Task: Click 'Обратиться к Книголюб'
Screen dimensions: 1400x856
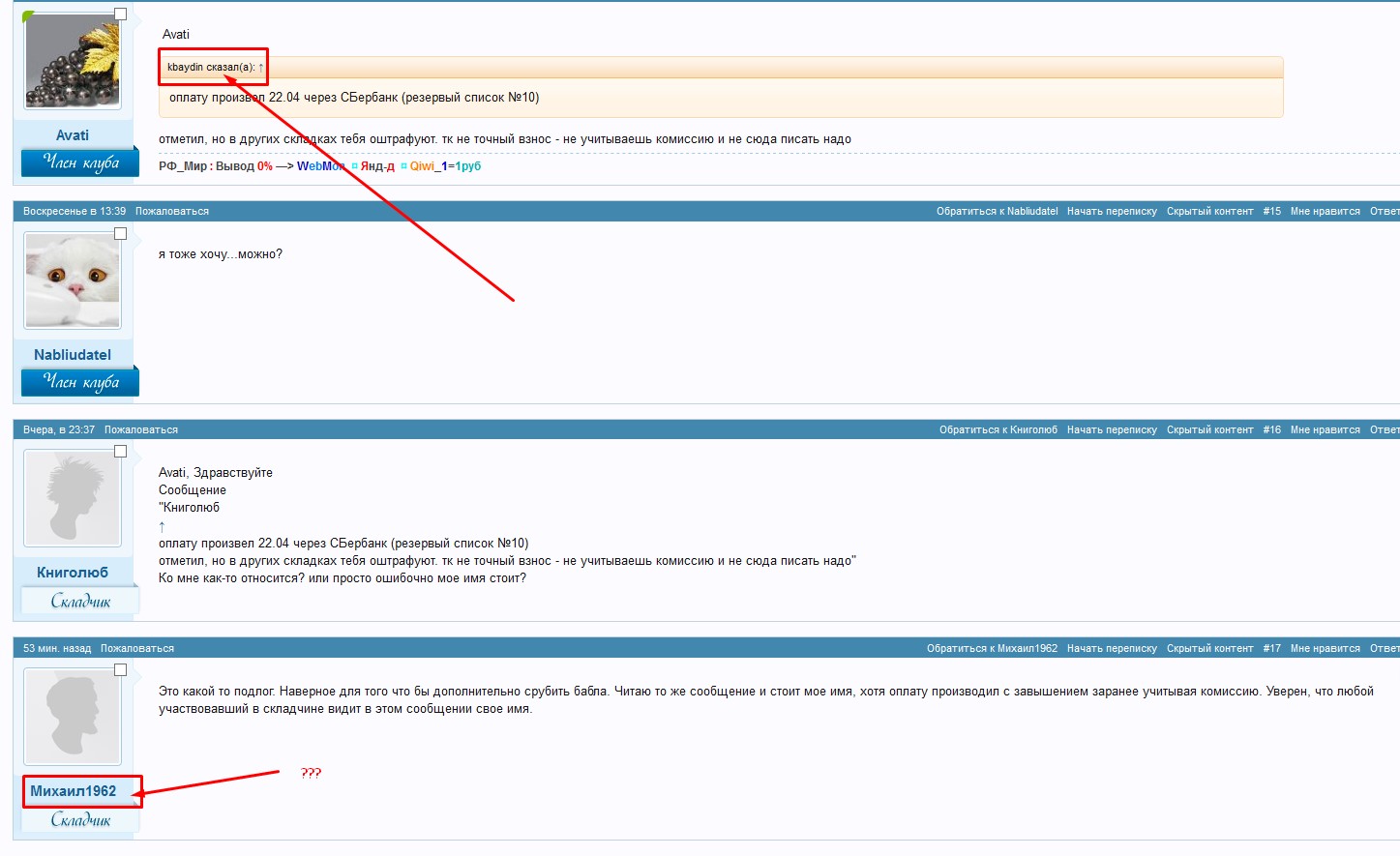Action: coord(998,429)
